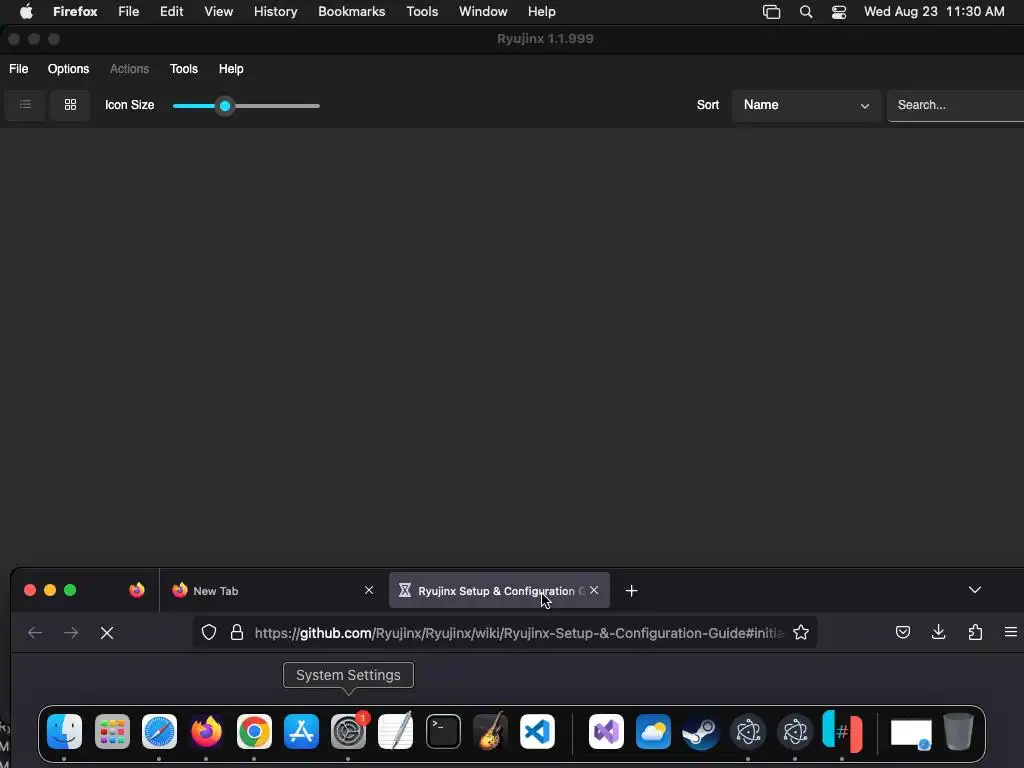The image size is (1024, 768).
Task: Save page to Pocket
Action: tap(903, 632)
